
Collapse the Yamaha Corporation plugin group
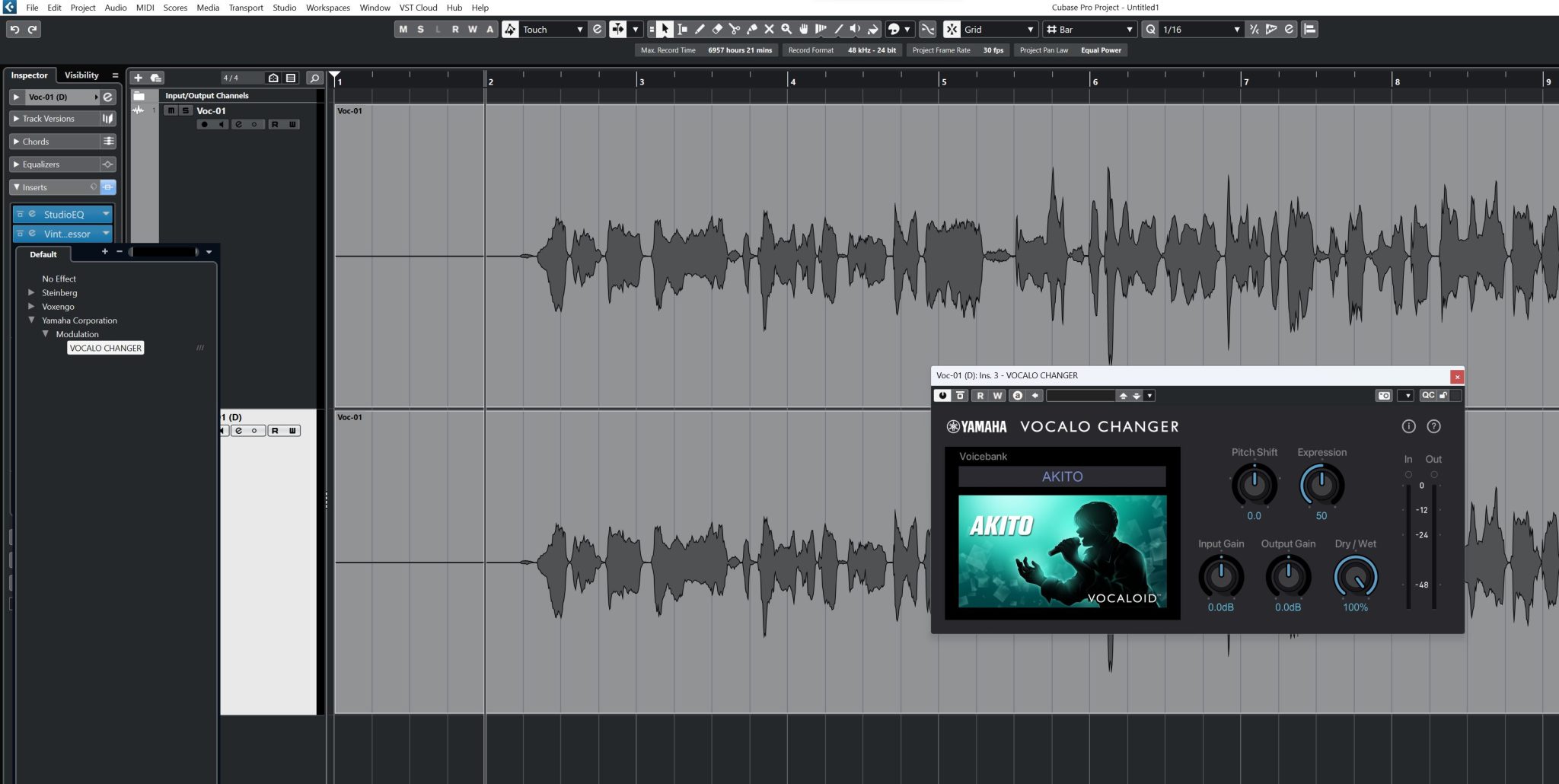click(x=32, y=320)
